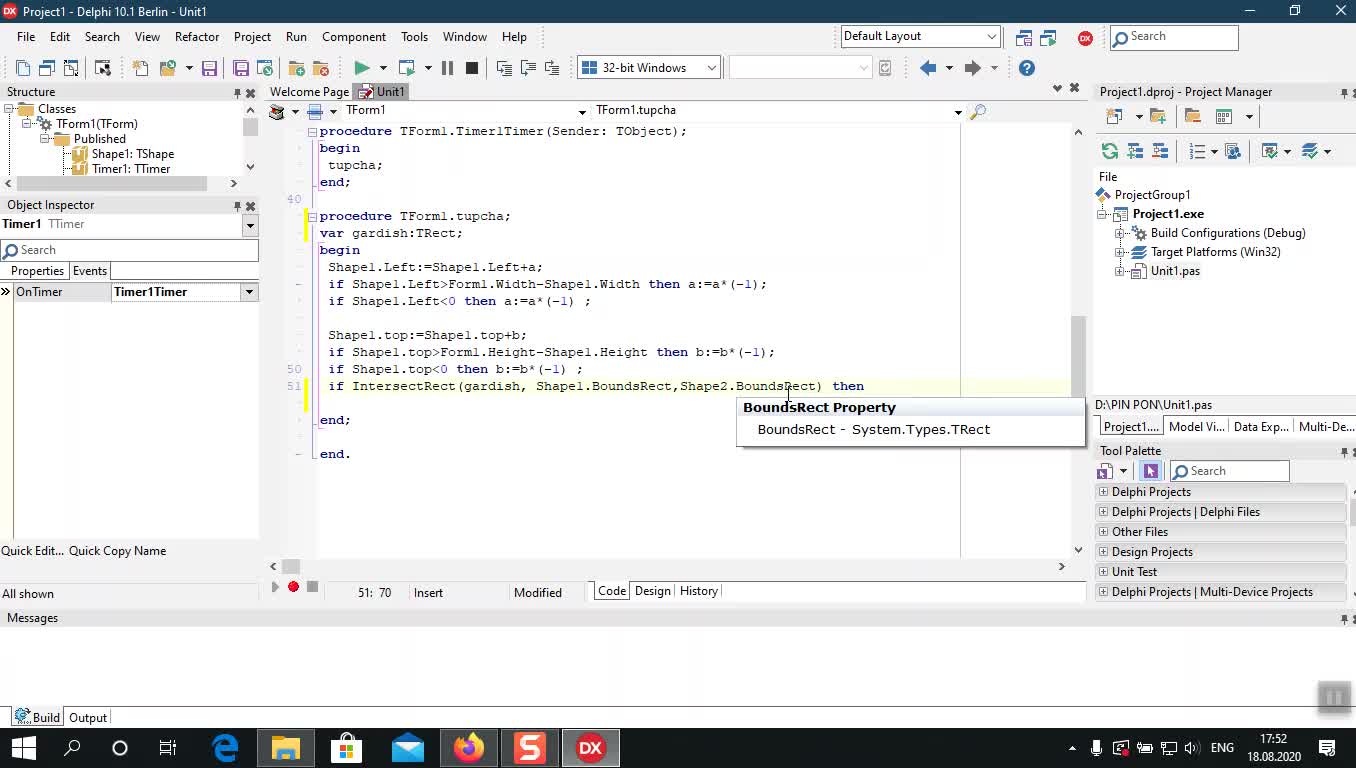
Task: Click the blue Back navigation arrow
Action: 928,68
